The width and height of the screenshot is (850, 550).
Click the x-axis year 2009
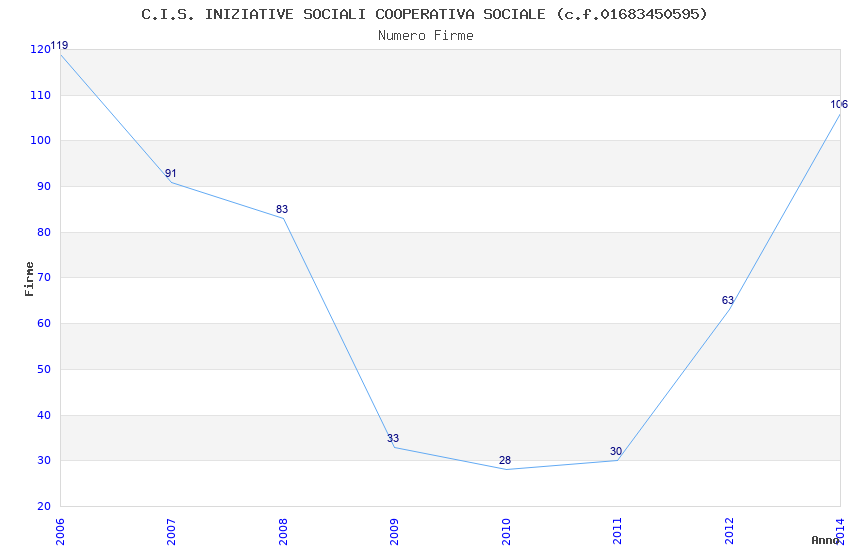[x=394, y=531]
